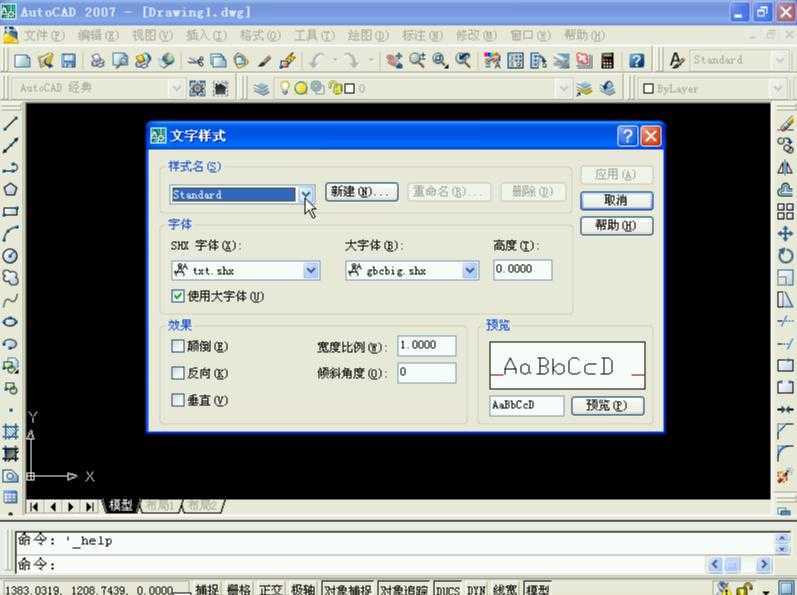Switch to the 模型 model tab

pyautogui.click(x=120, y=505)
